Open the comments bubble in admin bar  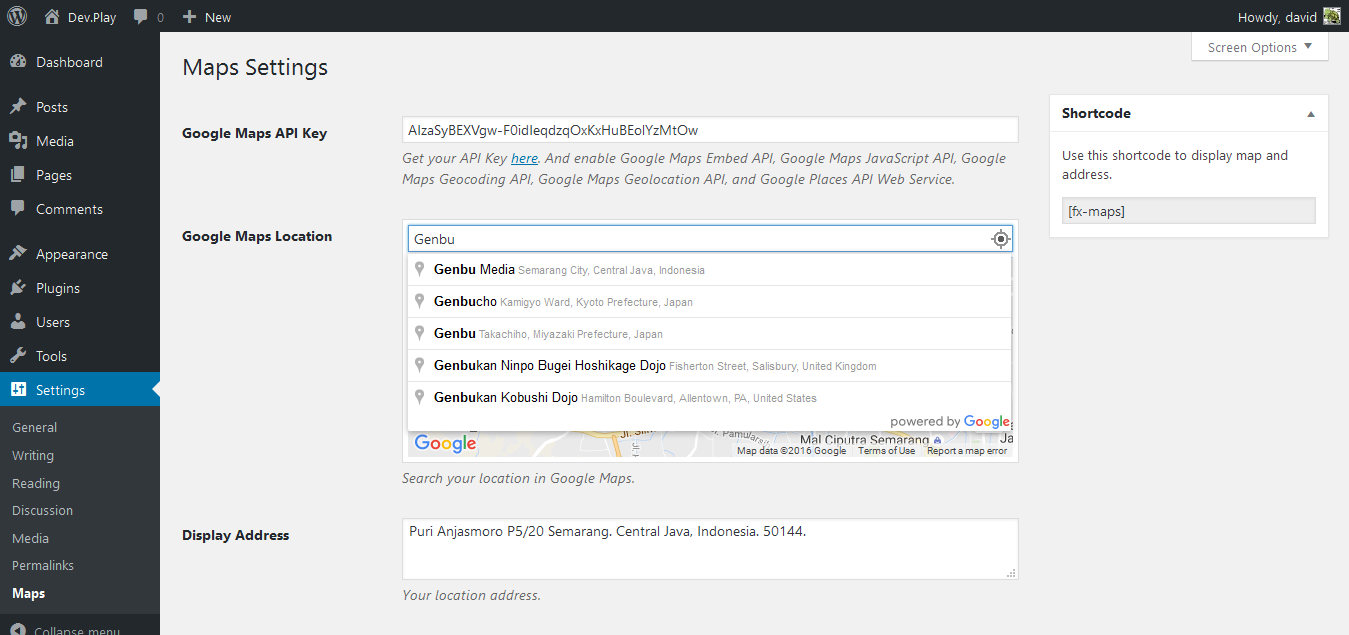point(142,17)
